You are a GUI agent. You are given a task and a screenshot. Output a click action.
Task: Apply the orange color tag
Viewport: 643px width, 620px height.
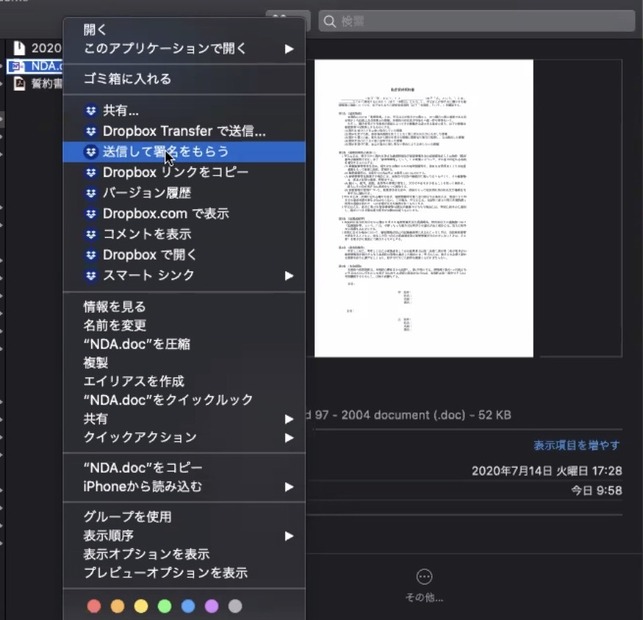[117, 606]
